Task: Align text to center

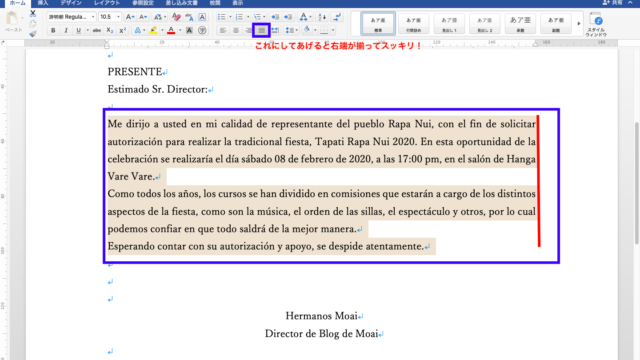Action: (x=236, y=30)
